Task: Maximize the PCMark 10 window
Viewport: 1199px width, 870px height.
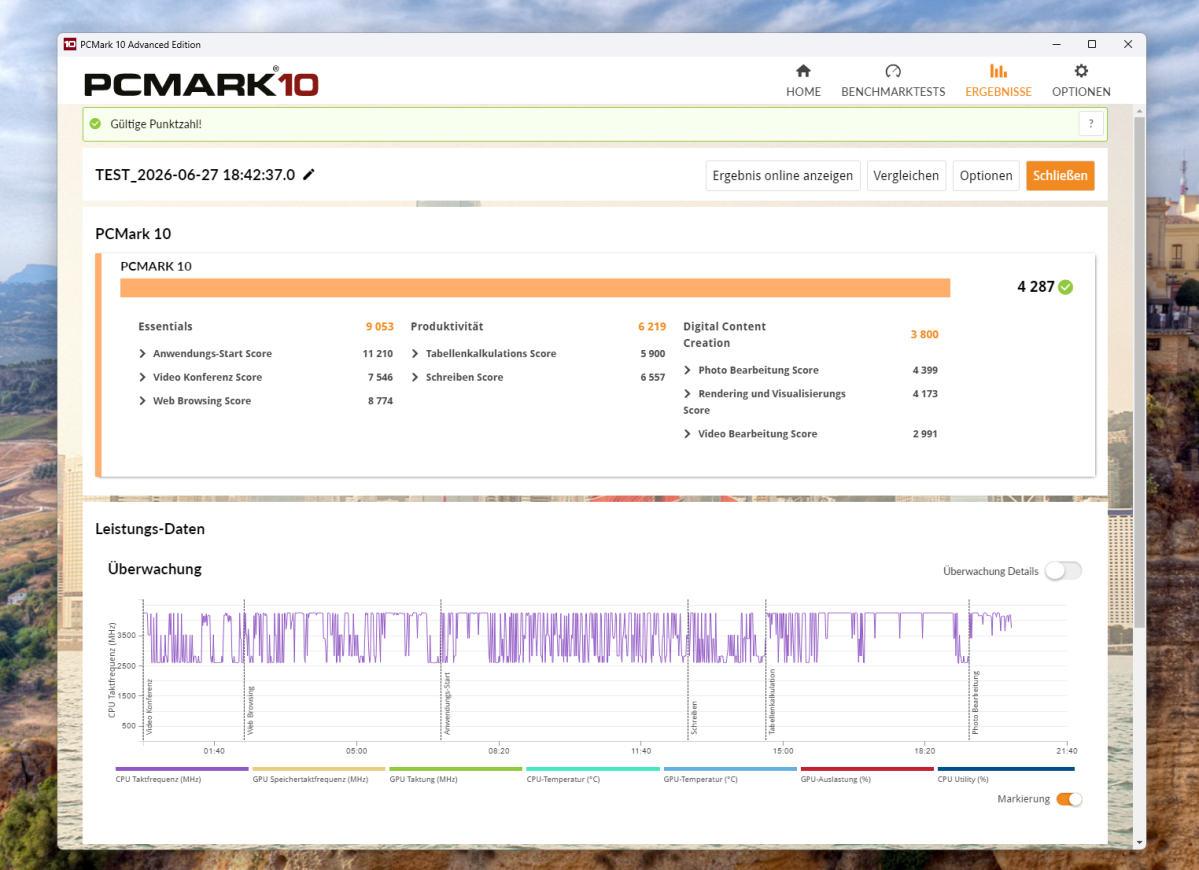Action: click(x=1092, y=44)
